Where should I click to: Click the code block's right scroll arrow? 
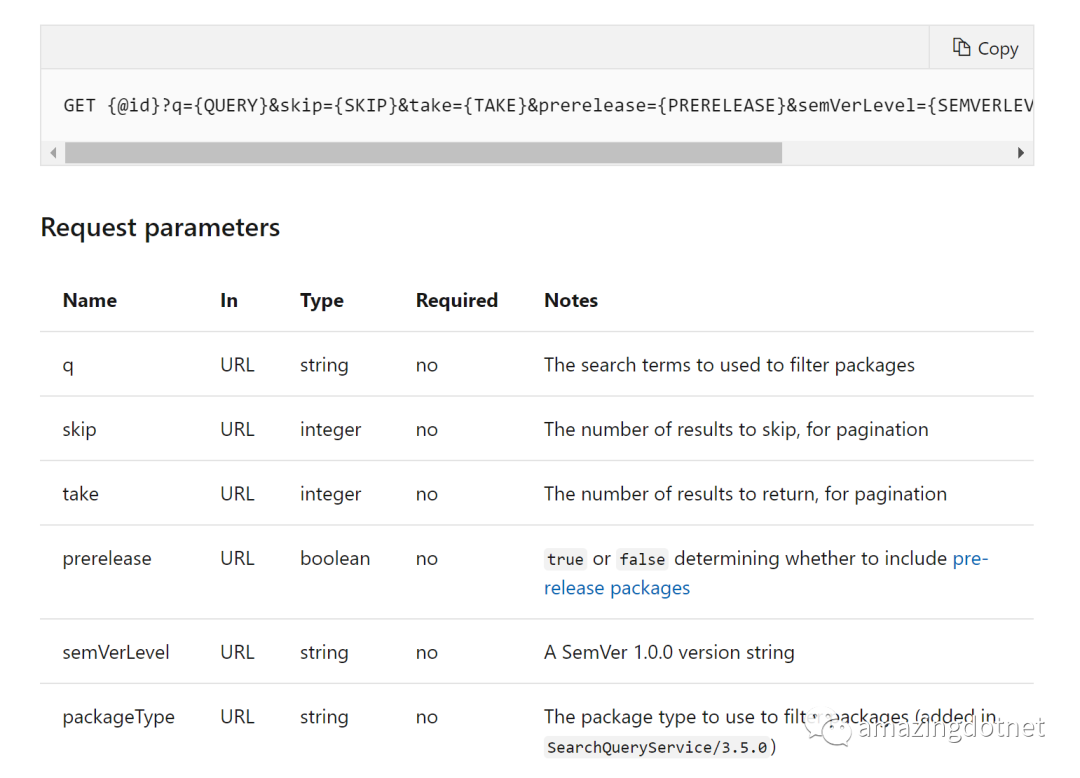1021,153
